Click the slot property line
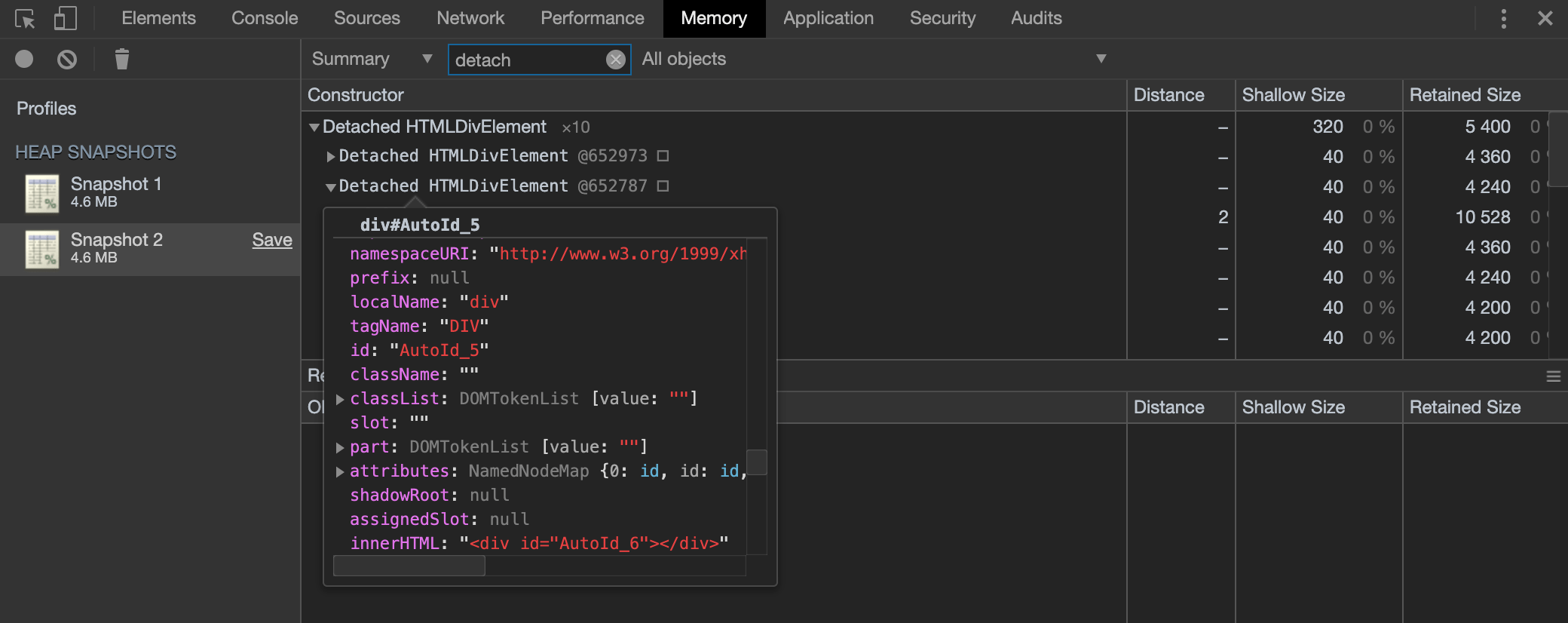 pyautogui.click(x=389, y=423)
